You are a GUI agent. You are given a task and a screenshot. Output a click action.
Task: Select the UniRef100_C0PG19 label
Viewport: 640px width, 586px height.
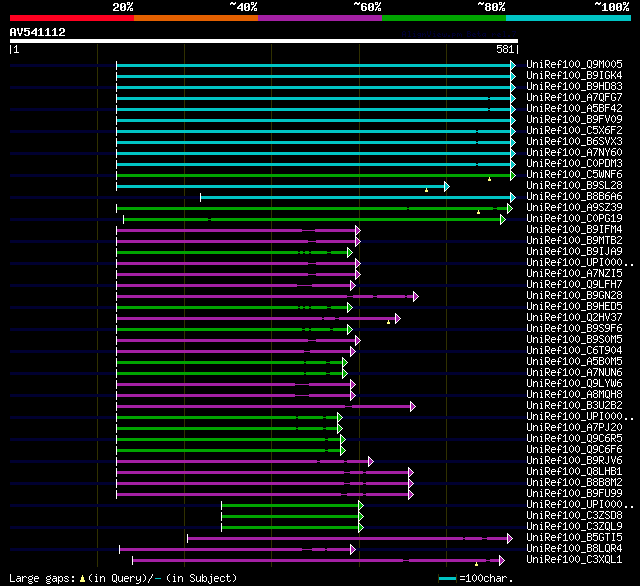click(574, 219)
